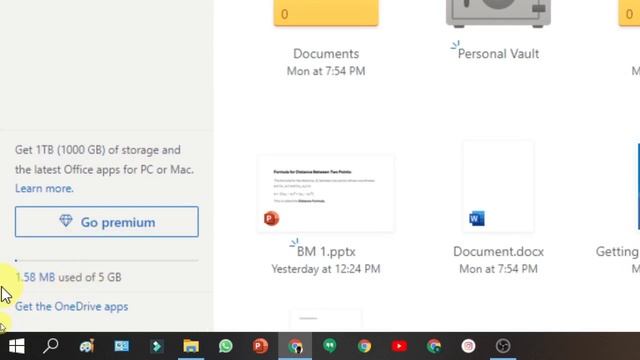Open YouTube from taskbar
Viewport: 640px width, 360px height.
click(399, 346)
